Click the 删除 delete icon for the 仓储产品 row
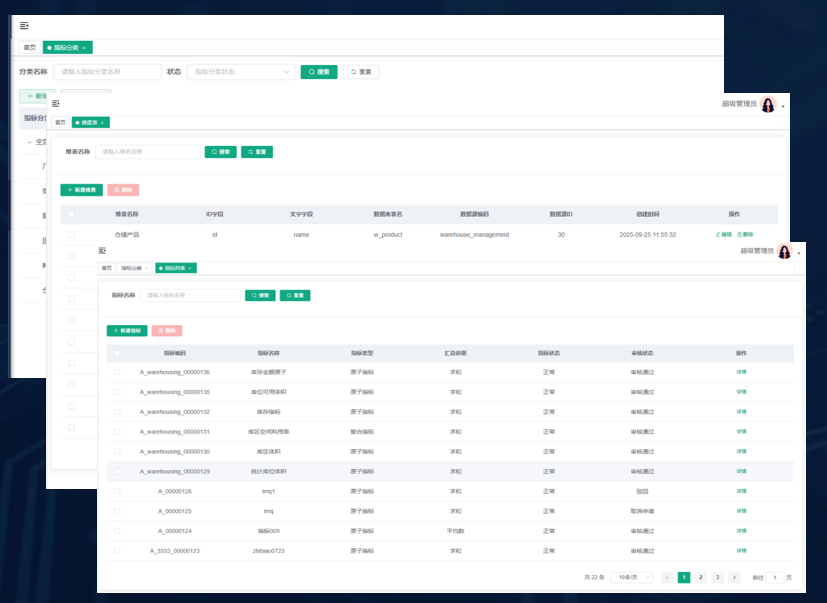 (745, 234)
